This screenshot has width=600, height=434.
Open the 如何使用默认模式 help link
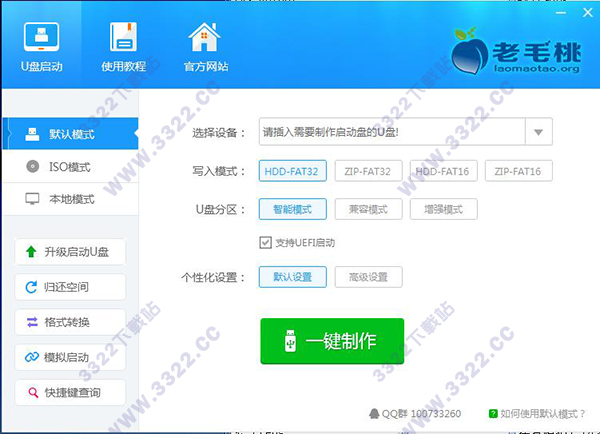[x=537, y=414]
